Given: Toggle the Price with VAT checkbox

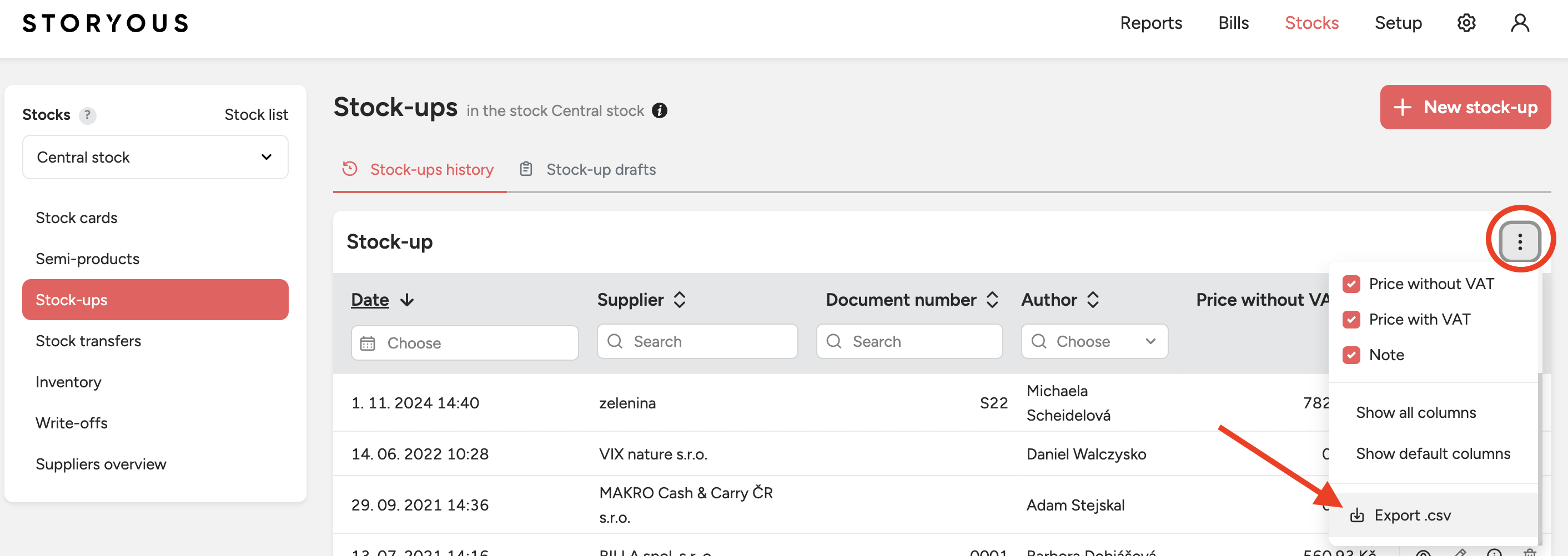Looking at the screenshot, I should point(1351,320).
